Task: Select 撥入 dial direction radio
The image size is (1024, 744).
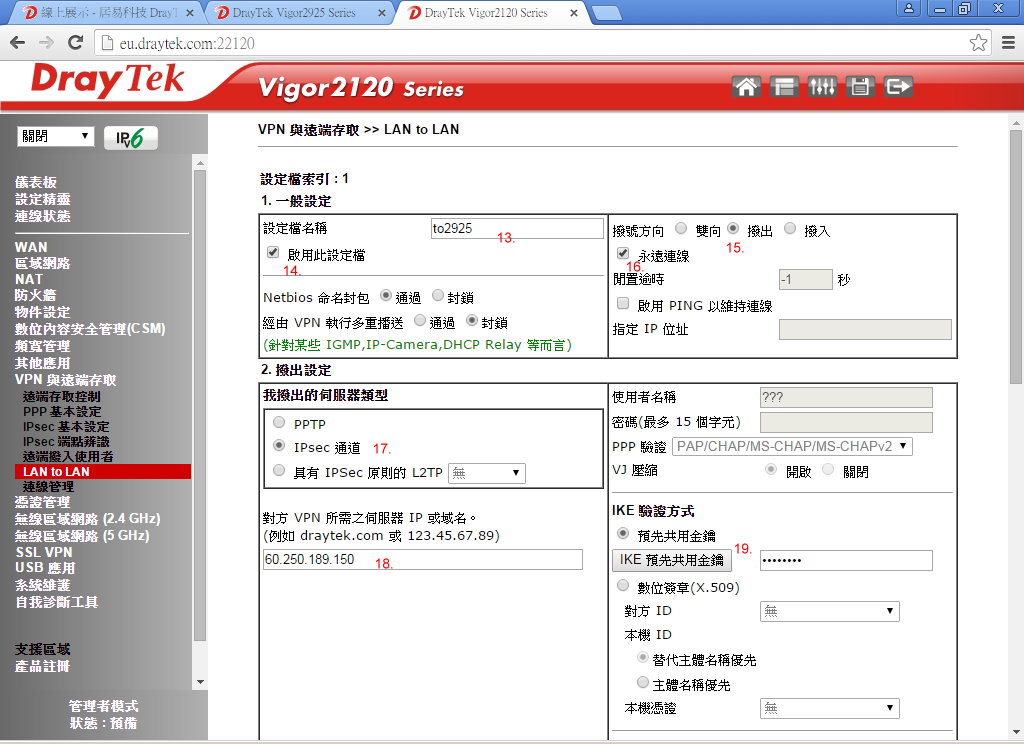Action: click(x=790, y=229)
